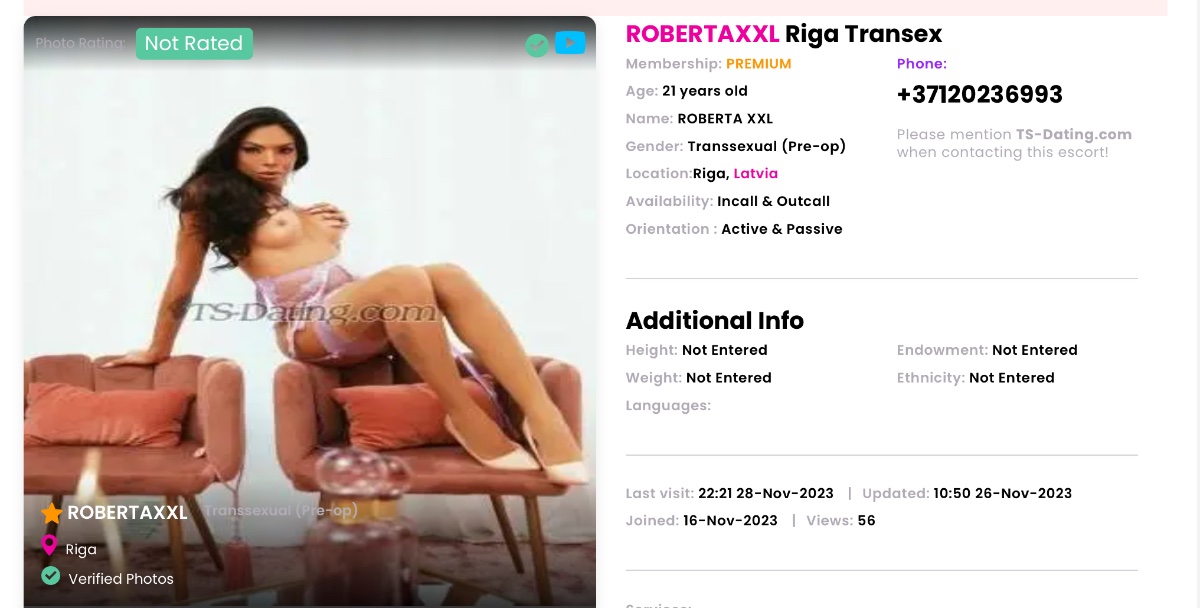Click the Views count 56
The image size is (1200, 608).
[866, 520]
